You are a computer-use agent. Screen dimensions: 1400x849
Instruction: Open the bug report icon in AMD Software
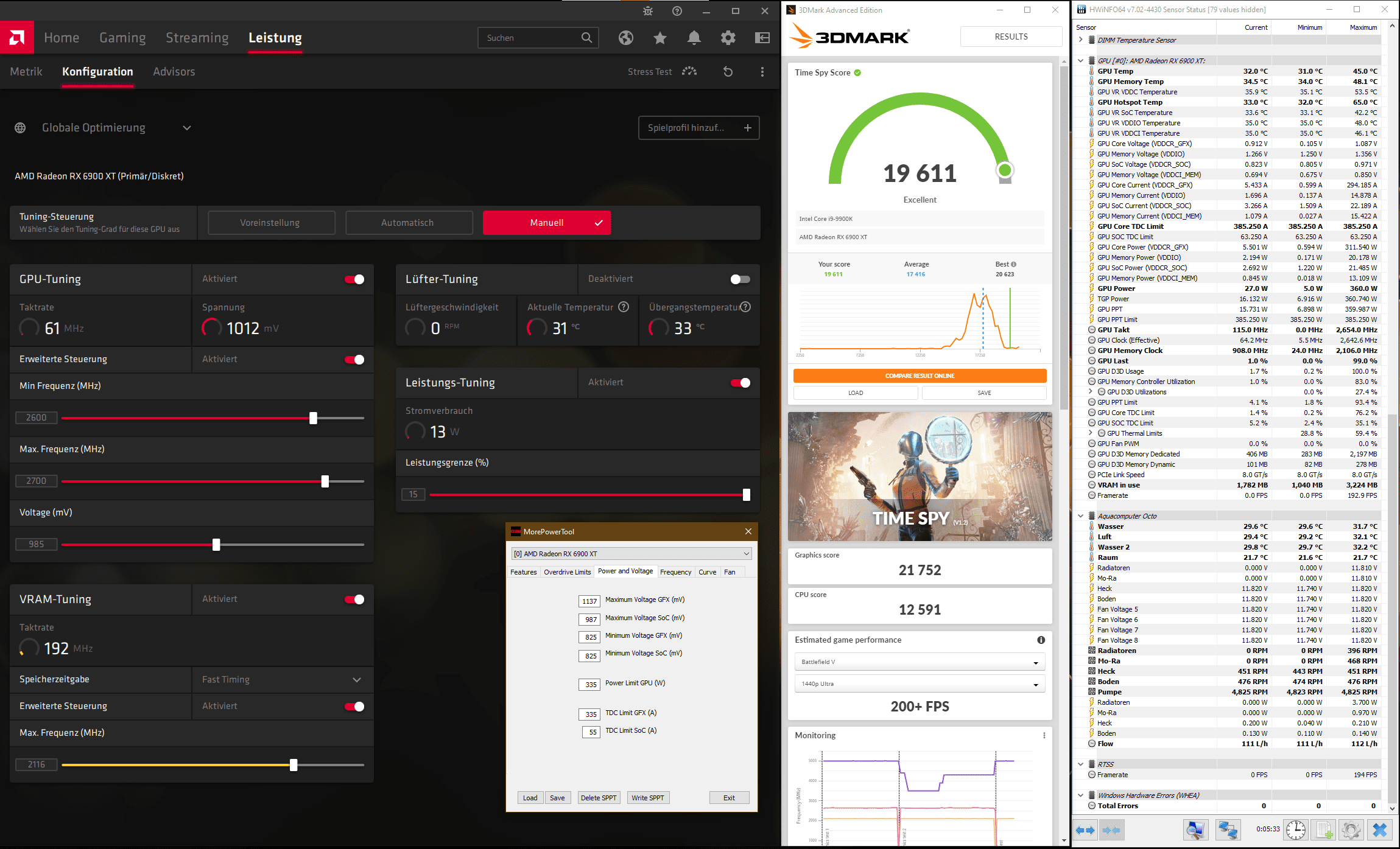(x=648, y=11)
